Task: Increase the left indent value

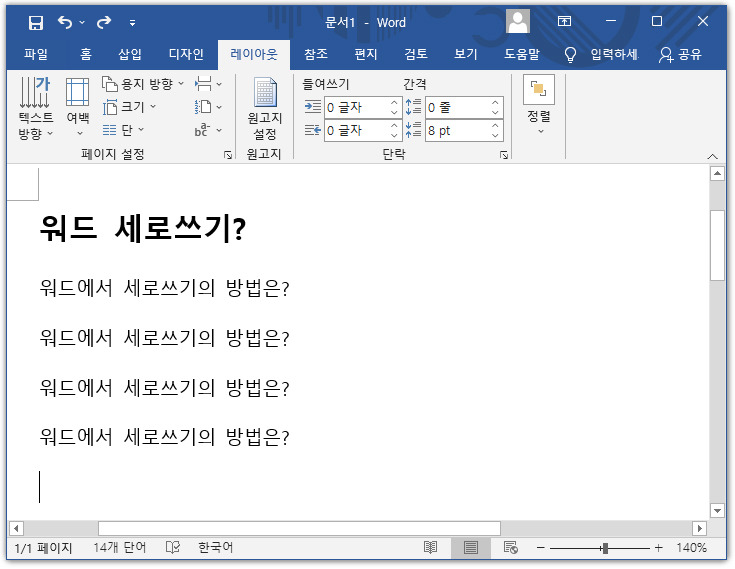Action: point(394,102)
